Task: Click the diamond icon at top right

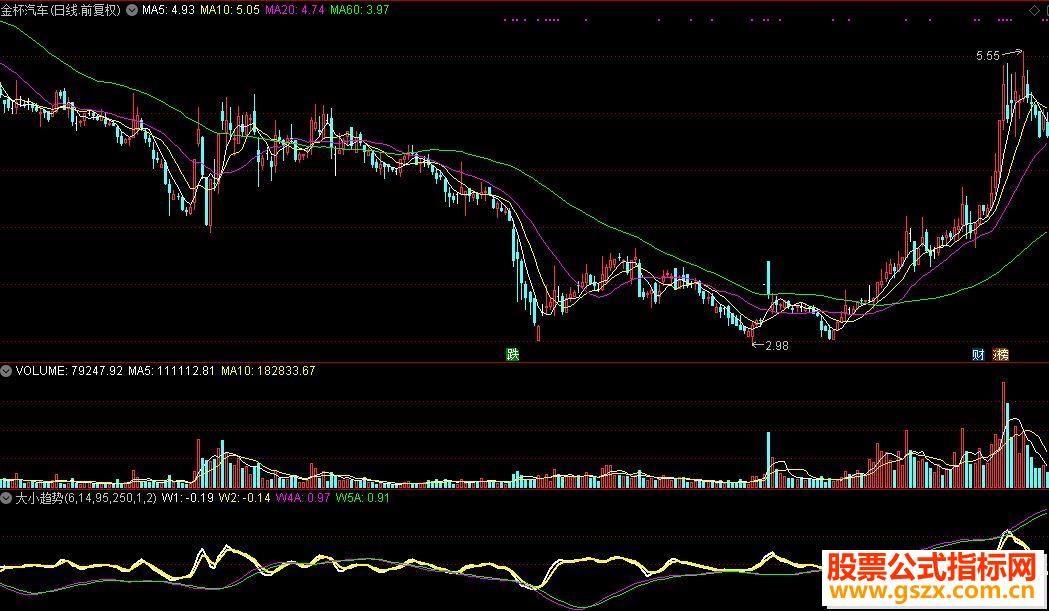Action: [x=1035, y=10]
